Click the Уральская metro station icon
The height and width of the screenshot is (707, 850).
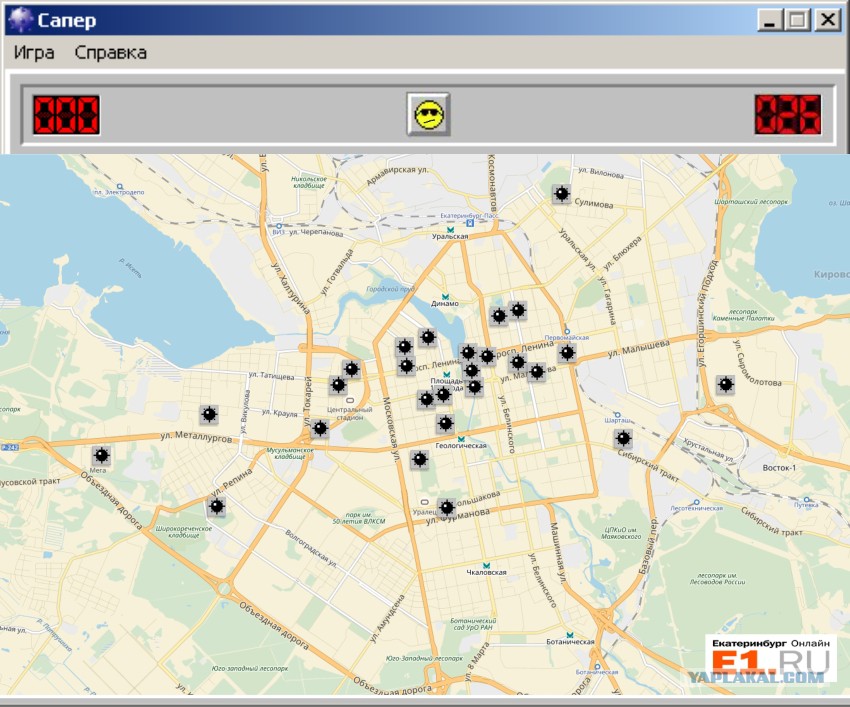coord(450,230)
